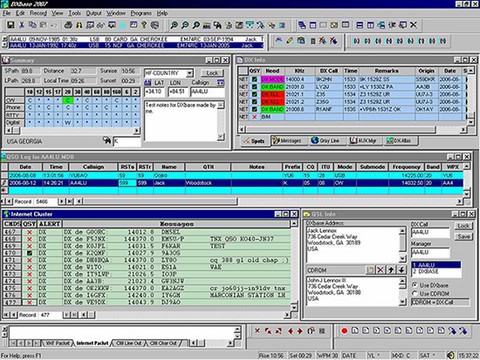Select the Use CDROM radio button
This screenshot has width=480, height=360.
415,294
